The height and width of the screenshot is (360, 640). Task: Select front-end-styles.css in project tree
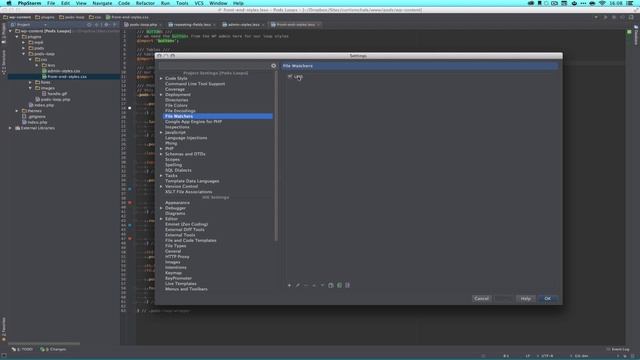(67, 77)
